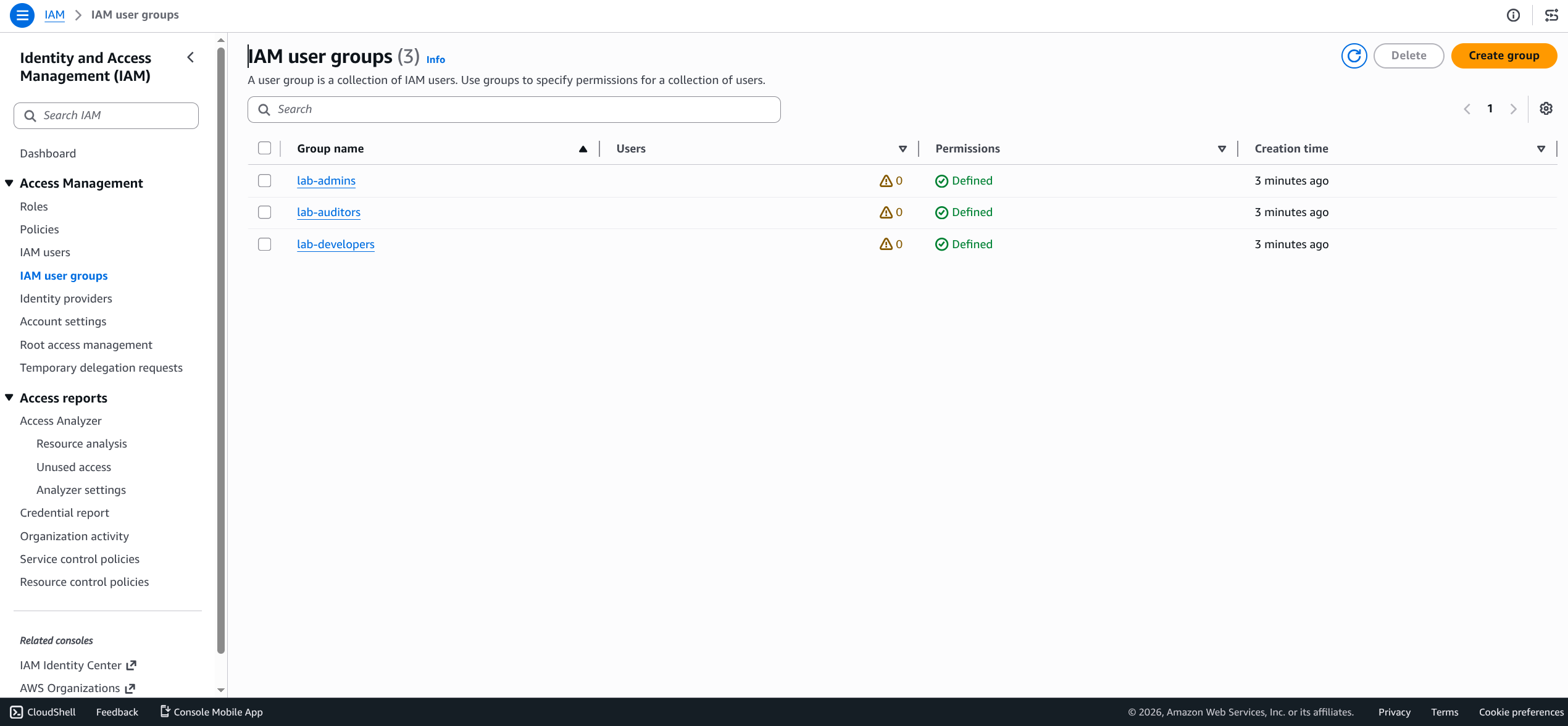Open Cookie preferences in footer

click(1521, 712)
